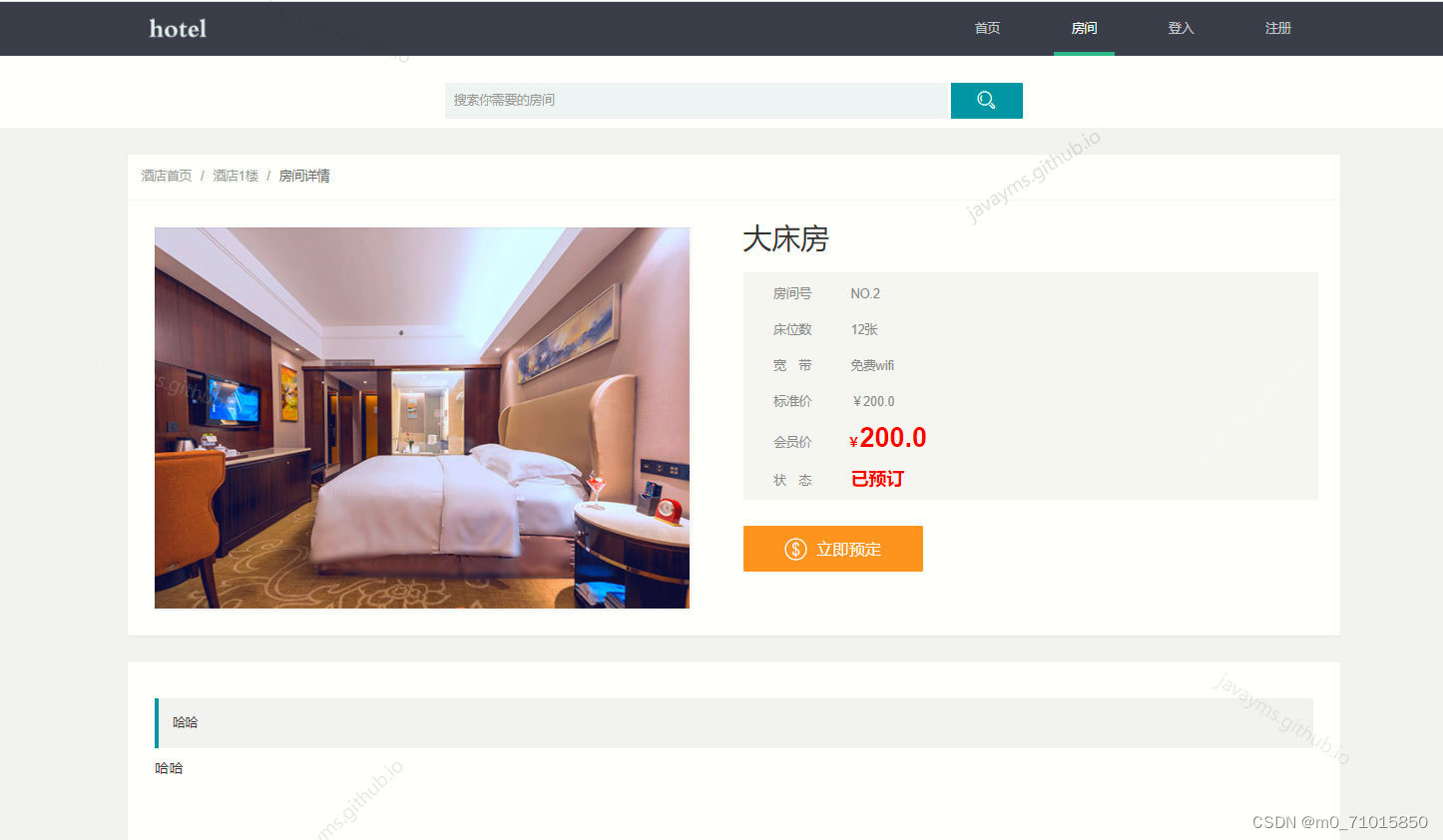The width and height of the screenshot is (1443, 840).
Task: Click the red 已预订 status label
Action: pyautogui.click(x=877, y=479)
